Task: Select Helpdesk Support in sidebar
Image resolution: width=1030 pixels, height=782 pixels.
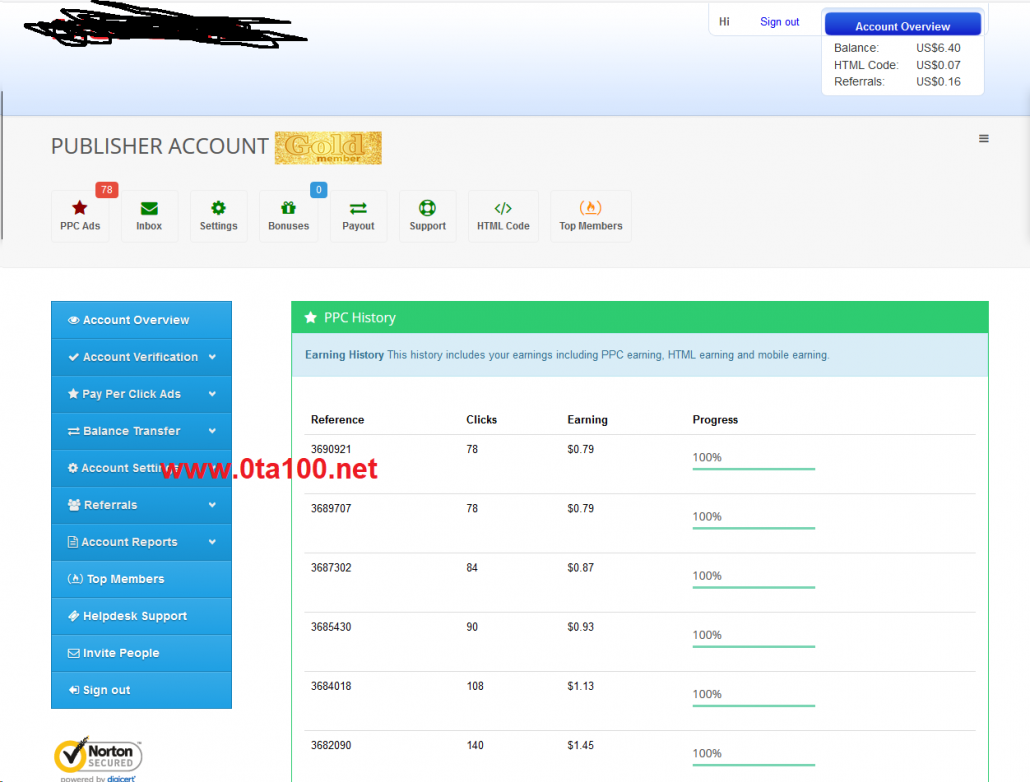Action: pyautogui.click(x=135, y=616)
